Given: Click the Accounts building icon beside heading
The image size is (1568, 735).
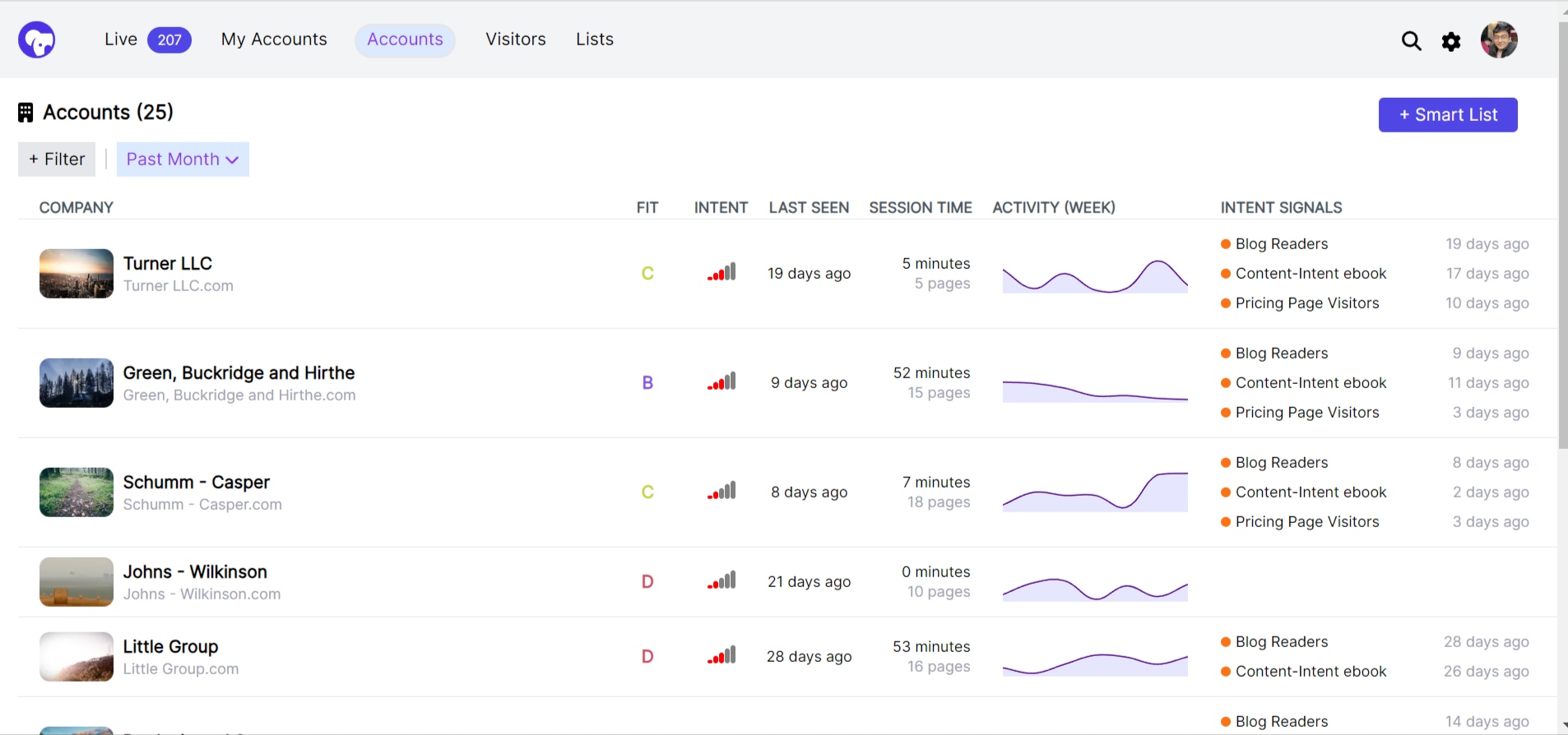Looking at the screenshot, I should (26, 113).
